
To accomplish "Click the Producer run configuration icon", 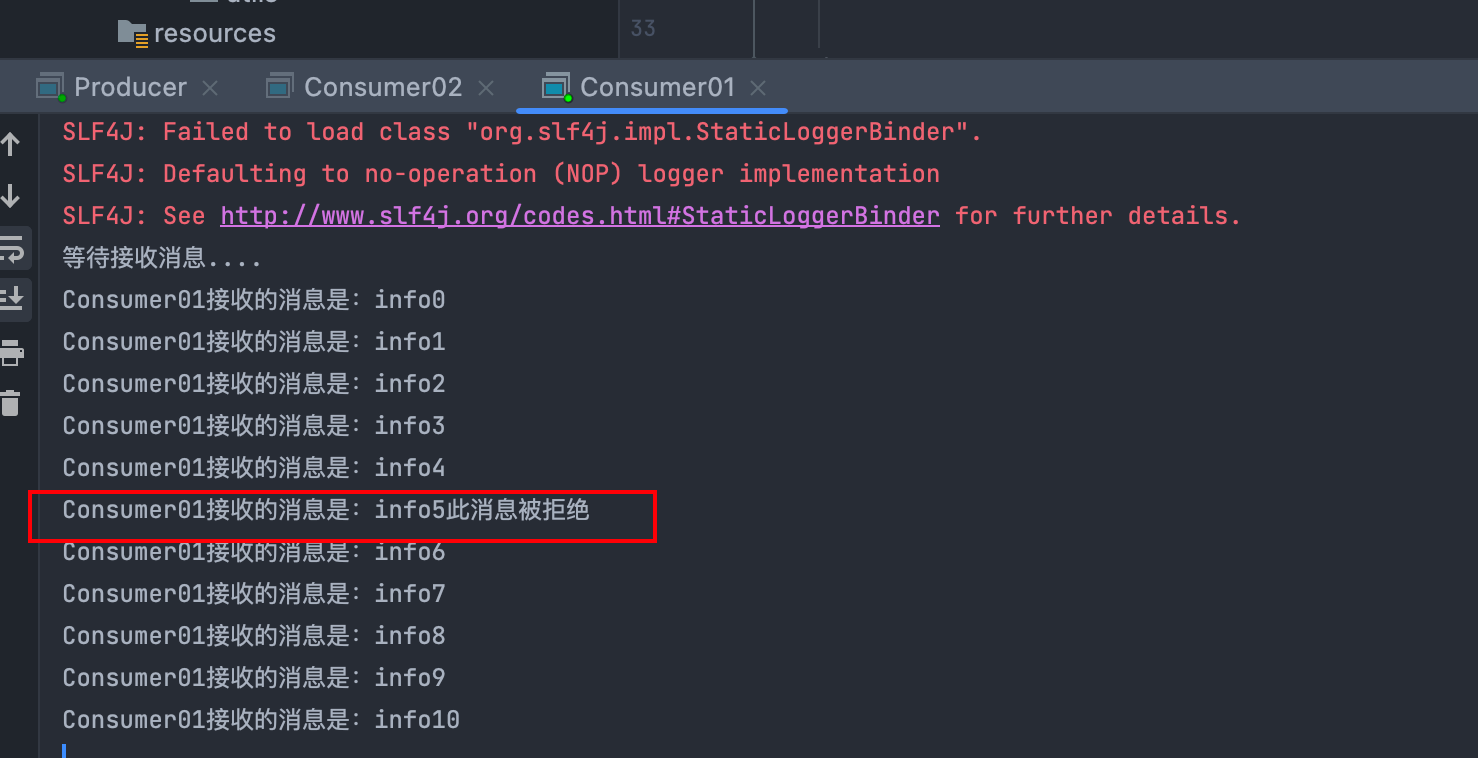I will point(51,88).
